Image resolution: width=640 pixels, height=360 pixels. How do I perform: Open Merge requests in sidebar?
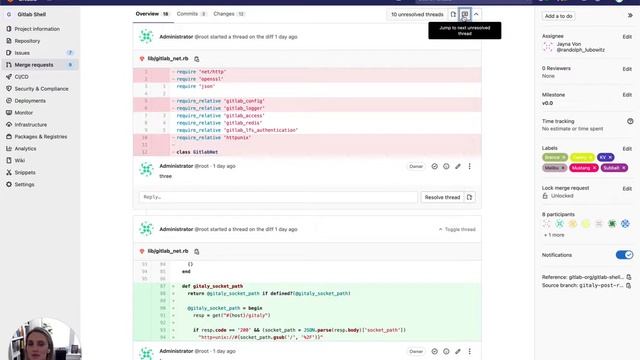(40, 65)
